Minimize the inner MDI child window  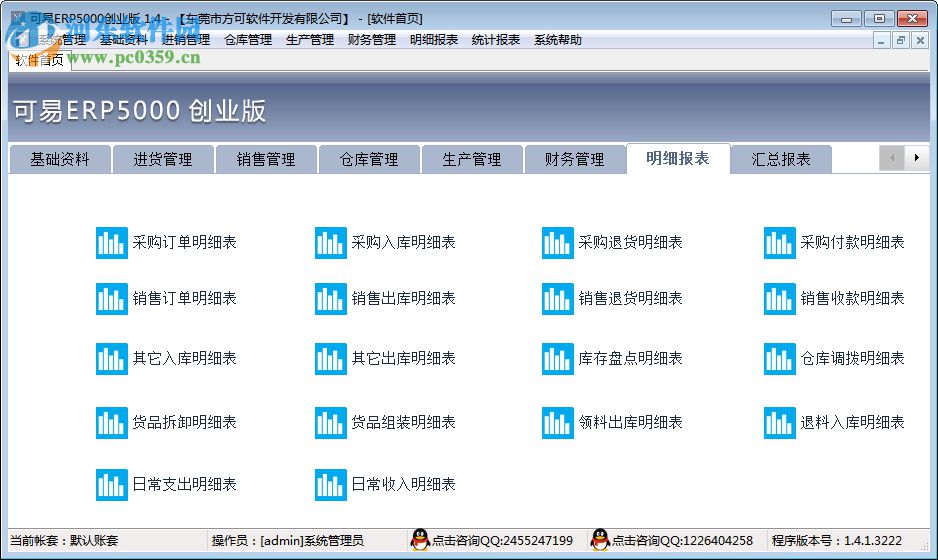(881, 41)
